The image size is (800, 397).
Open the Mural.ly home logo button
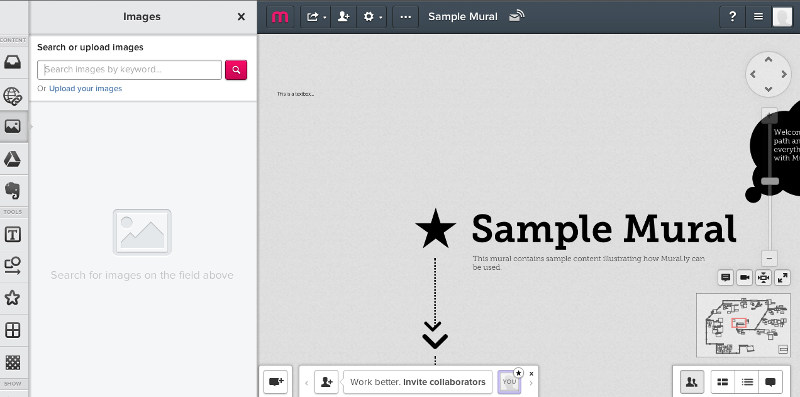[280, 17]
